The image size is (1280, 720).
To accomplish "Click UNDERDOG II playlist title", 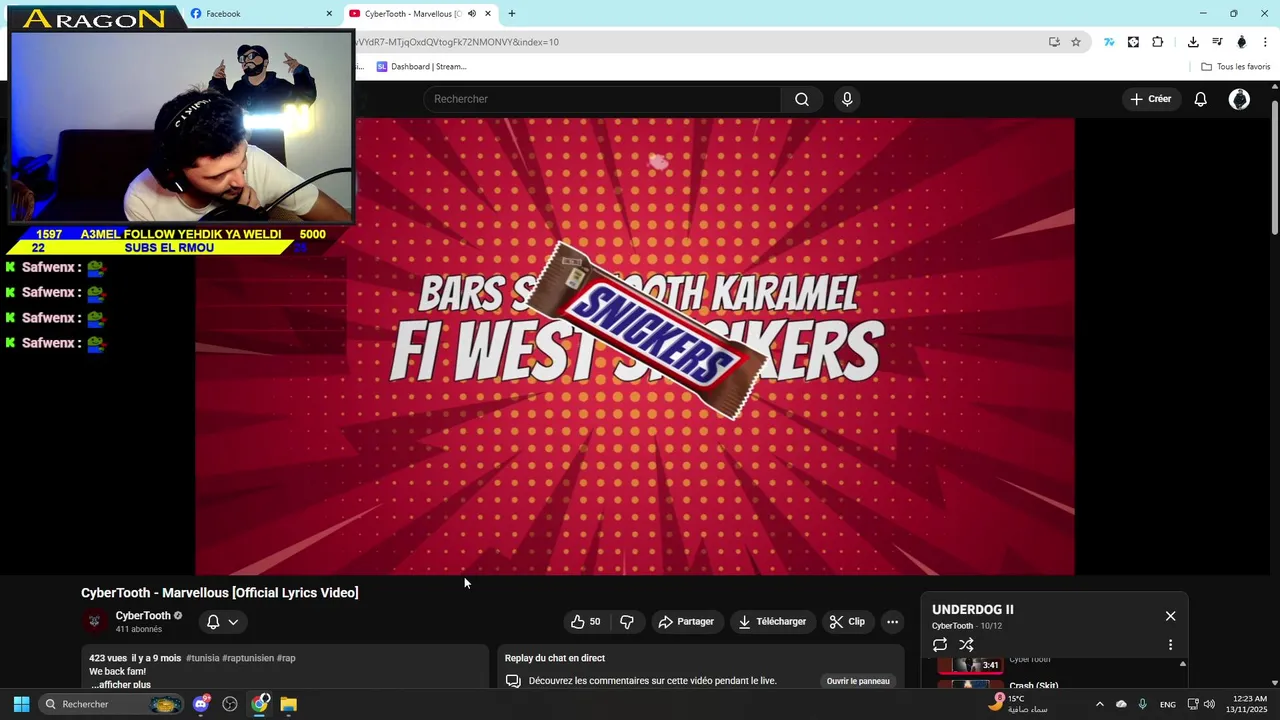I will click(972, 609).
